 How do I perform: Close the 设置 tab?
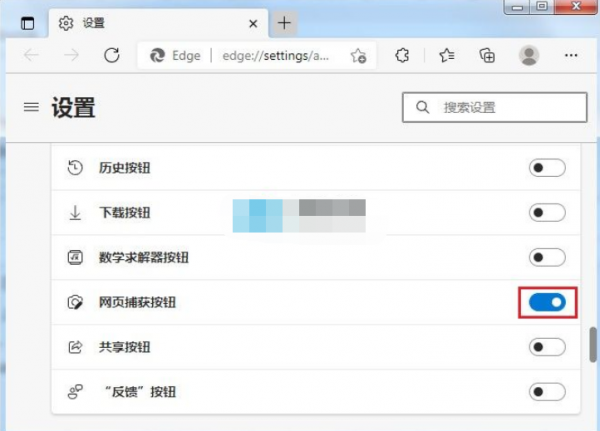coord(253,24)
